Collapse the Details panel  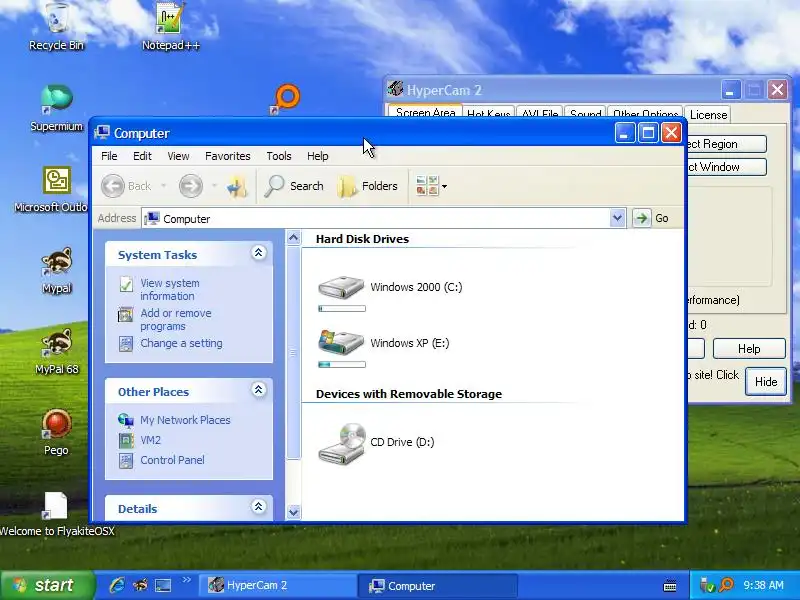[x=259, y=507]
